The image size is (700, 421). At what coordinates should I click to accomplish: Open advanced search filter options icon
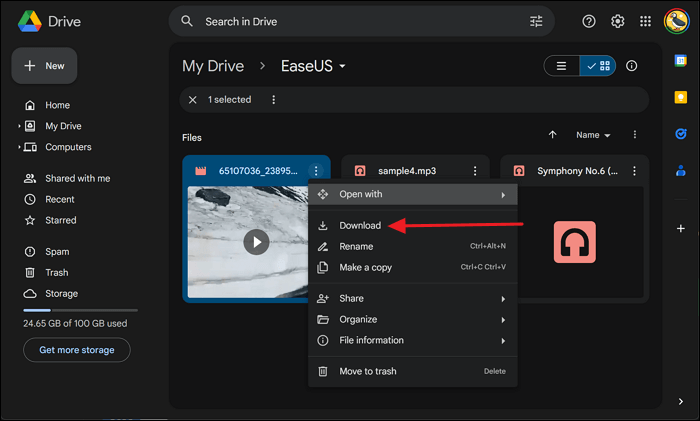(x=536, y=21)
